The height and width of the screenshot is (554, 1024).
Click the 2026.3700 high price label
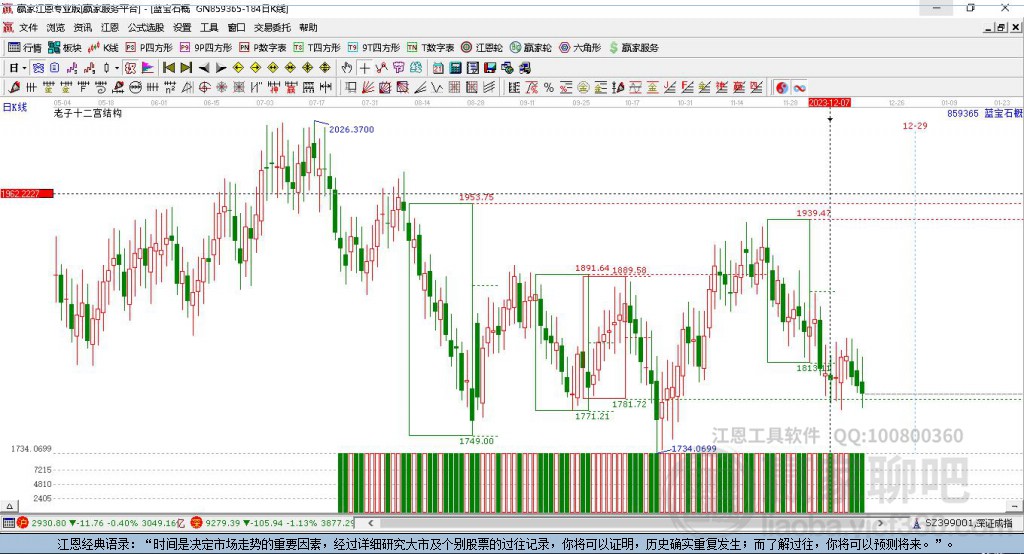click(x=351, y=129)
